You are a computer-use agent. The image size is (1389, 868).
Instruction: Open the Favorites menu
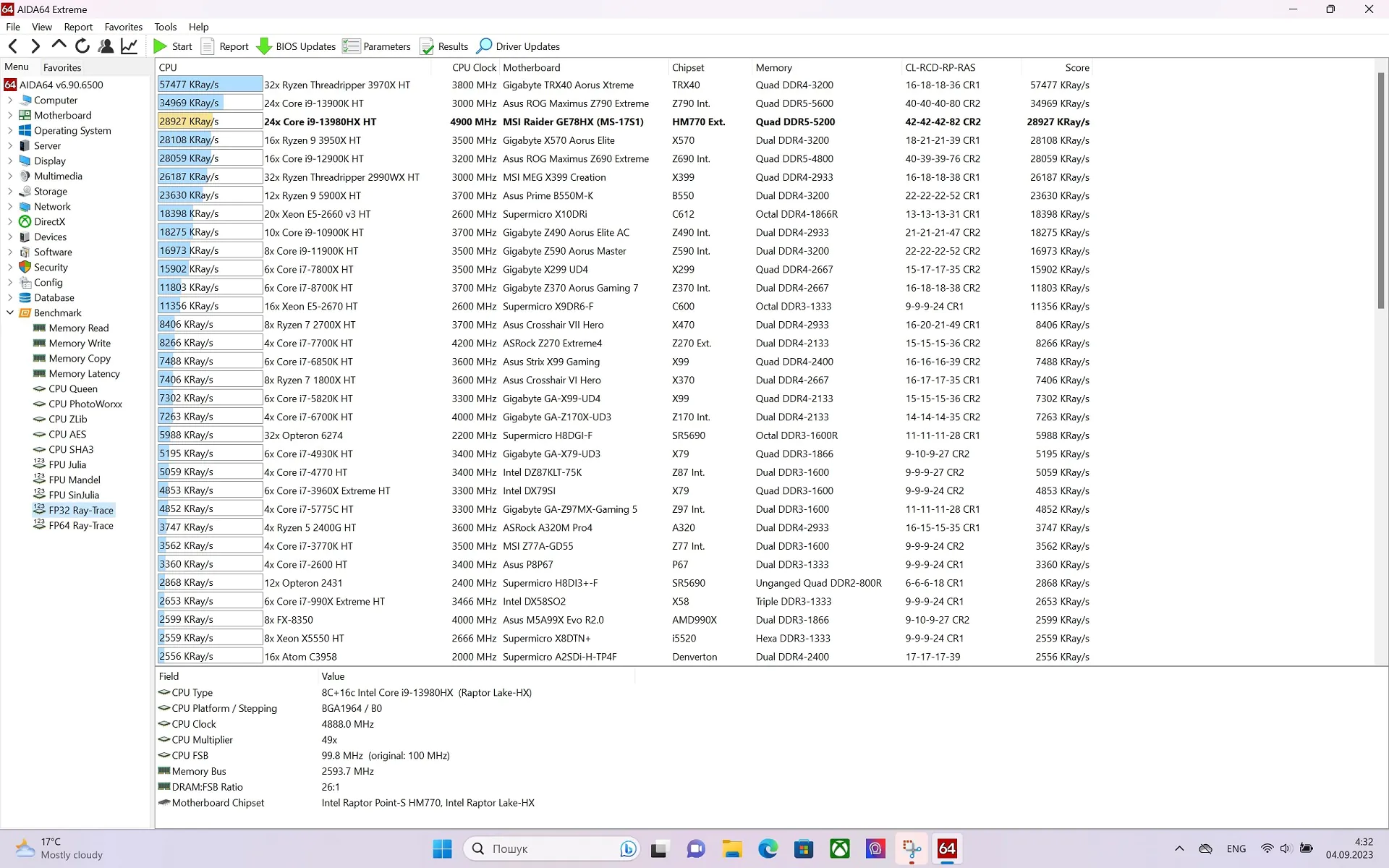point(124,27)
